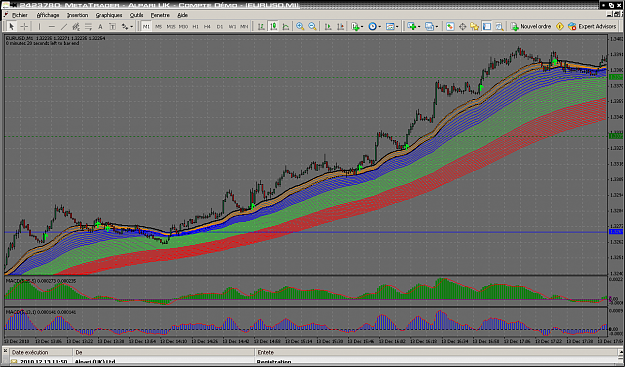Open the Navigator folder-star icon
This screenshot has width=625, height=367.
point(474,27)
